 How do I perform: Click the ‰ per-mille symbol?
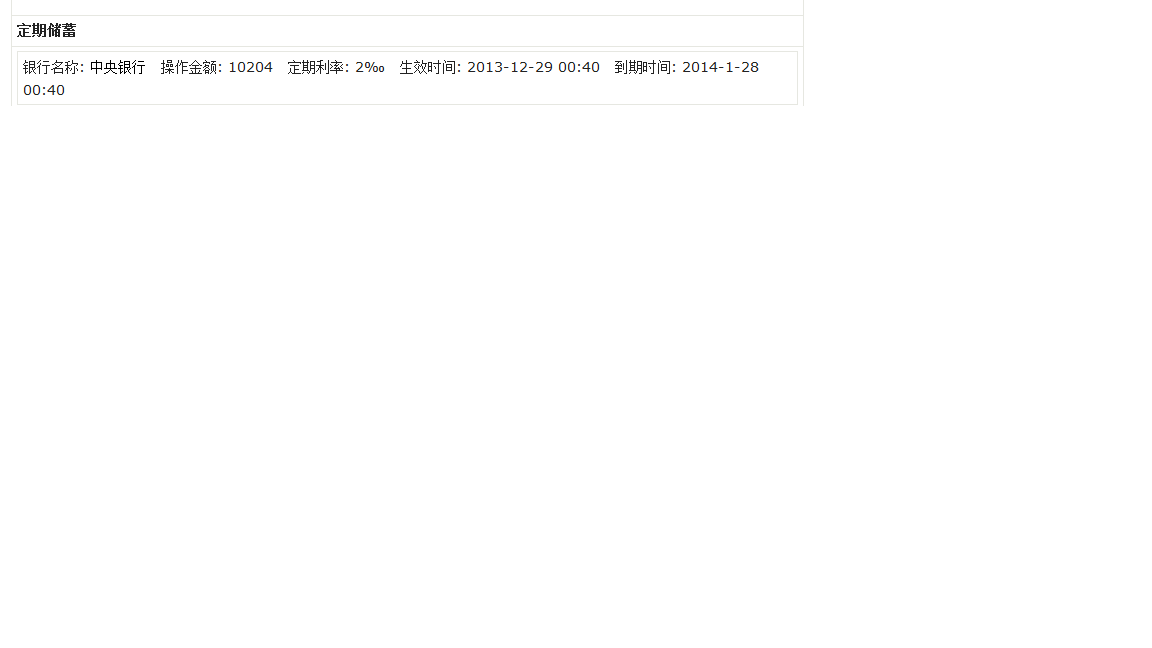tap(375, 68)
